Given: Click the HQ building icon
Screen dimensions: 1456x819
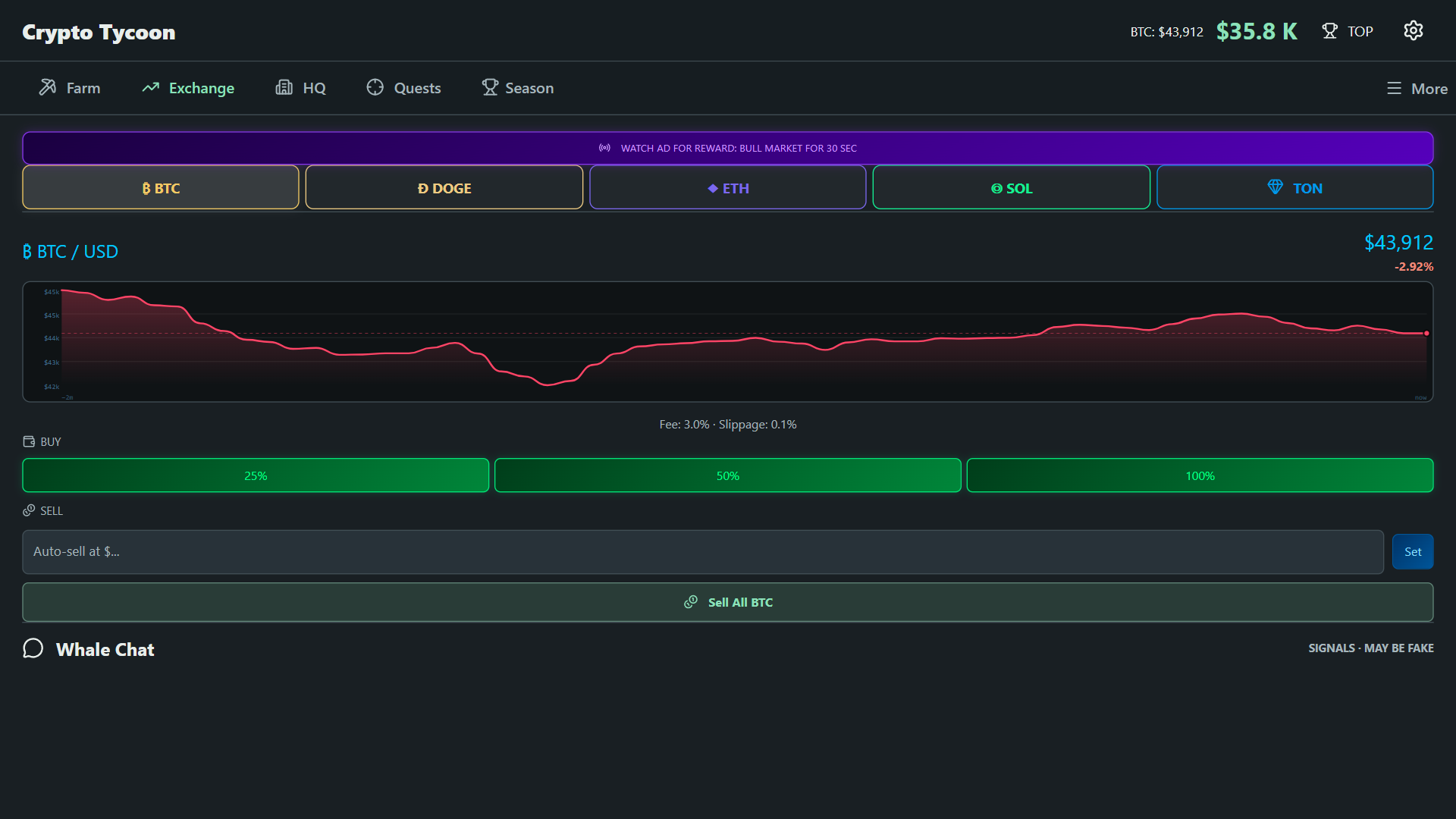Looking at the screenshot, I should point(284,87).
